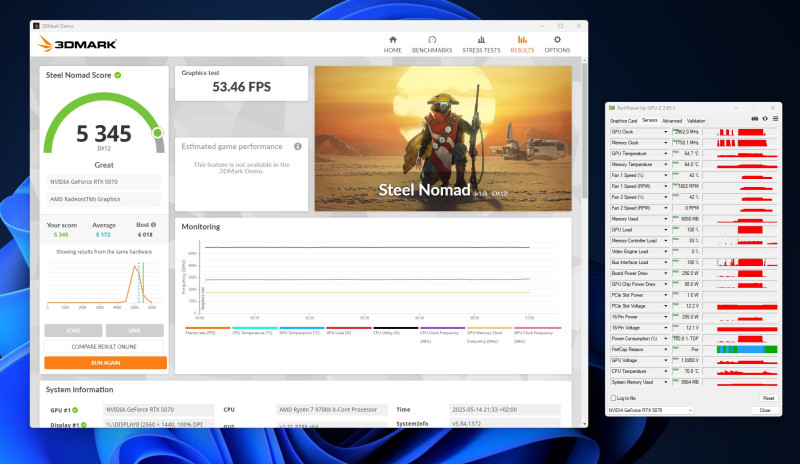Click the score distribution chart
The height and width of the screenshot is (464, 800).
click(x=104, y=284)
